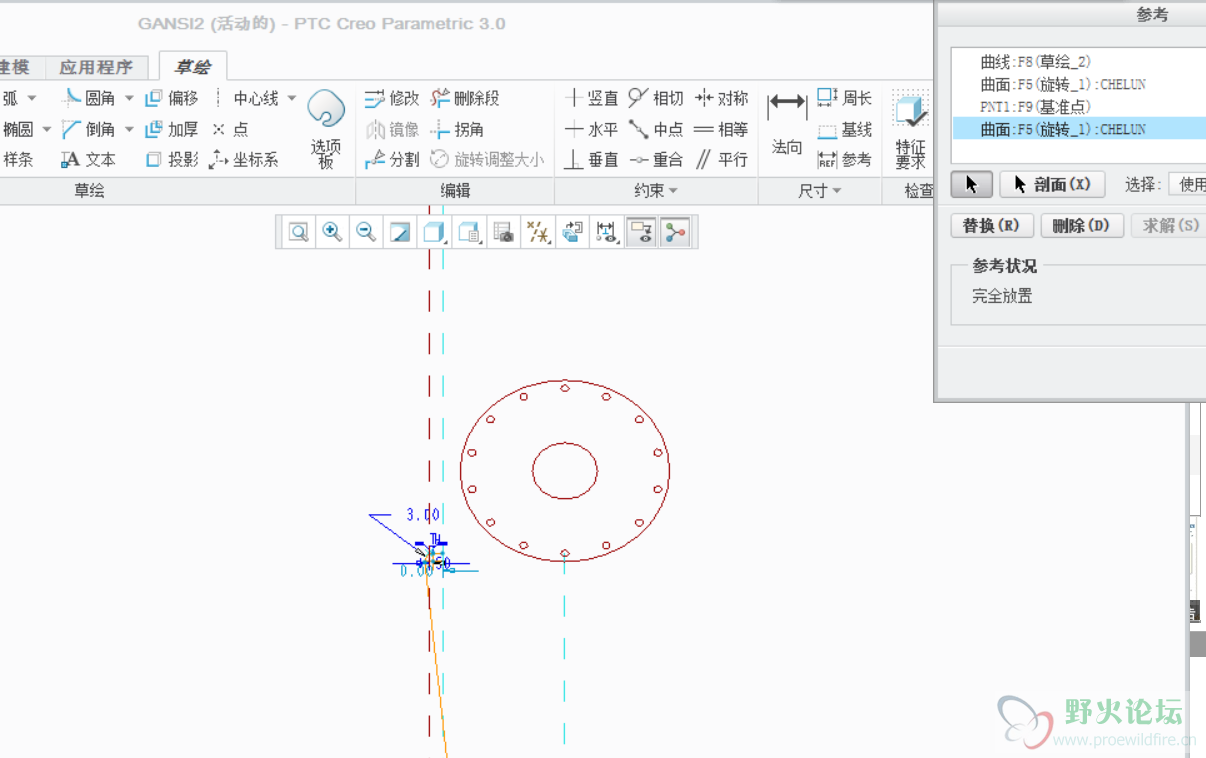Apply the 平行 (parallel) constraint
The image size is (1206, 758).
(721, 159)
